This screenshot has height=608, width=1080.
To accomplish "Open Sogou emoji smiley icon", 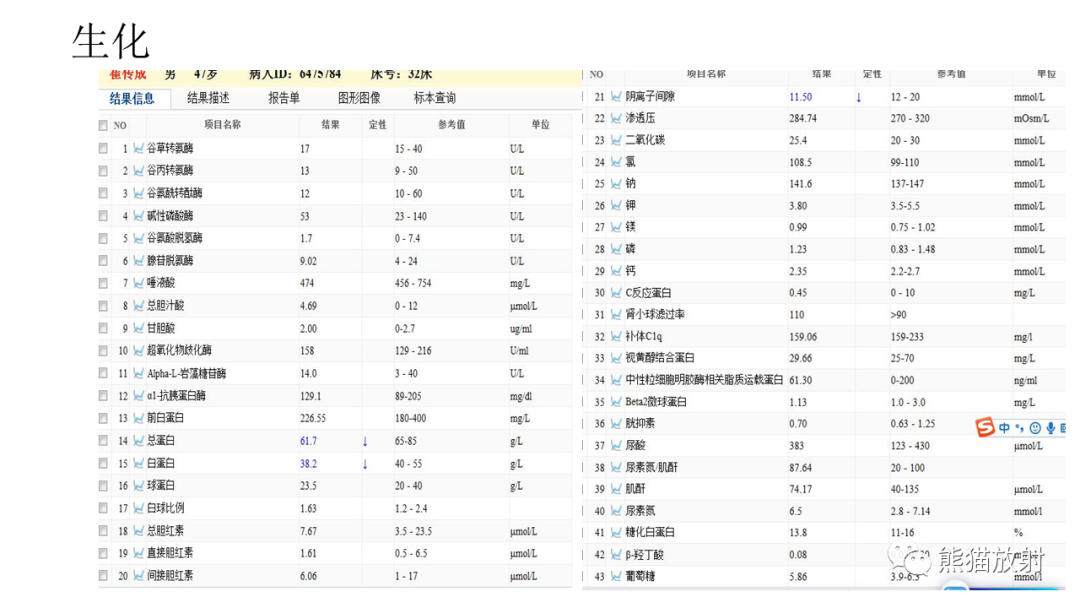I will [x=1035, y=428].
